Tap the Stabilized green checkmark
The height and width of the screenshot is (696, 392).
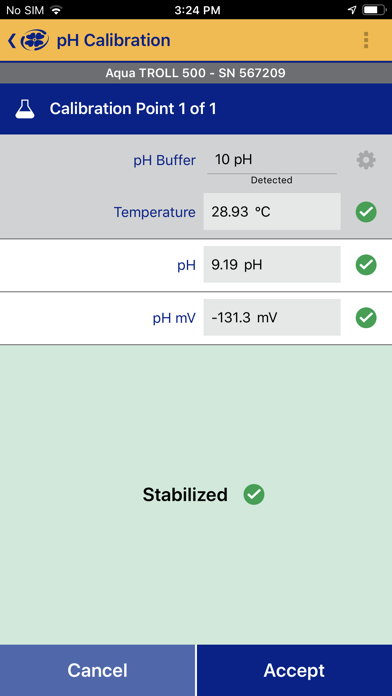tap(254, 494)
